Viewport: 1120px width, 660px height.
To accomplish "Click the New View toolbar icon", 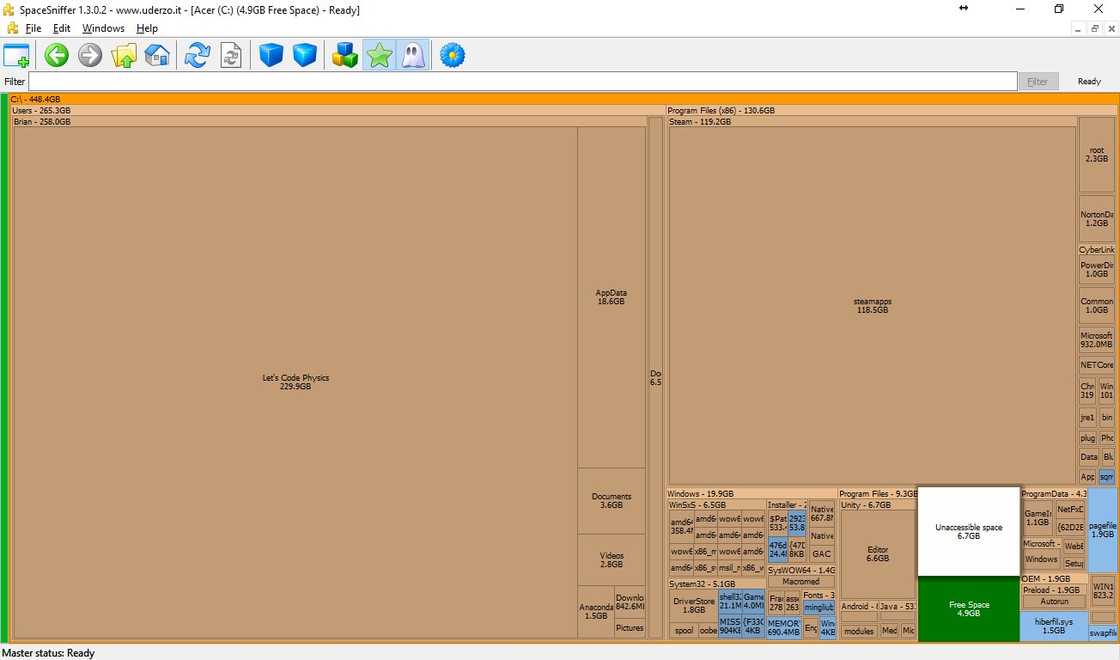I will pyautogui.click(x=17, y=55).
